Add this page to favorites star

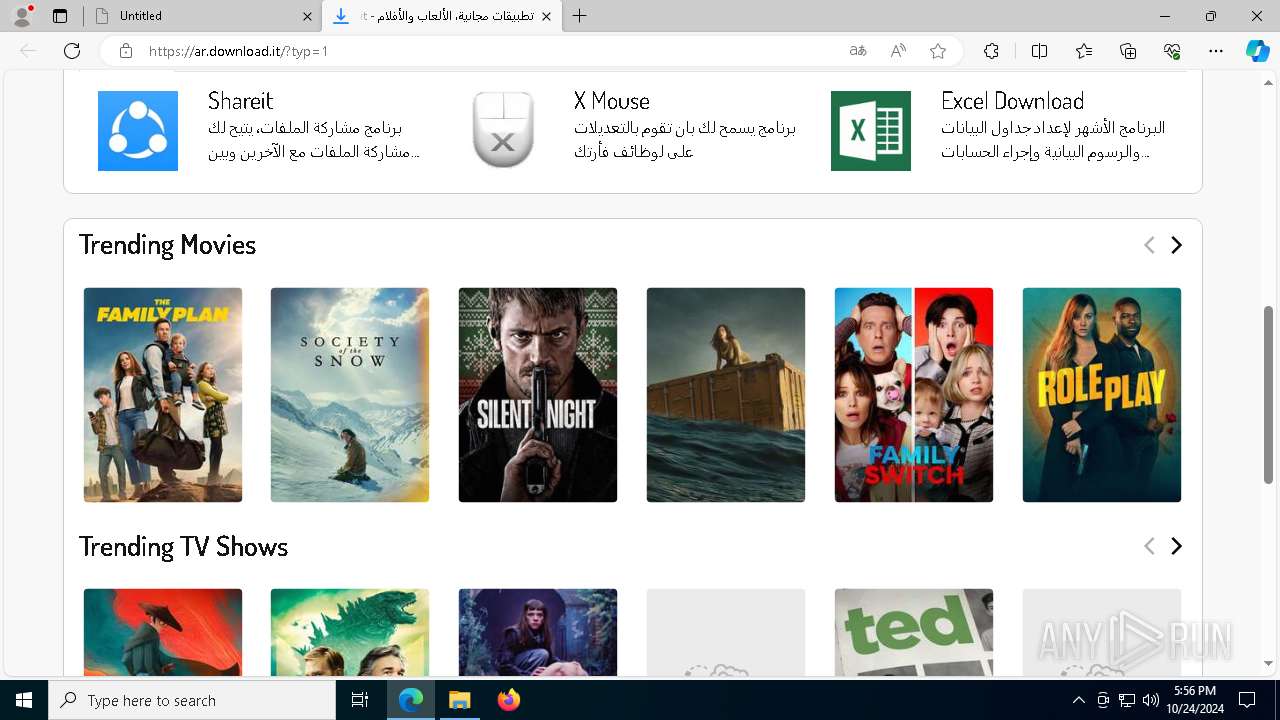point(938,51)
